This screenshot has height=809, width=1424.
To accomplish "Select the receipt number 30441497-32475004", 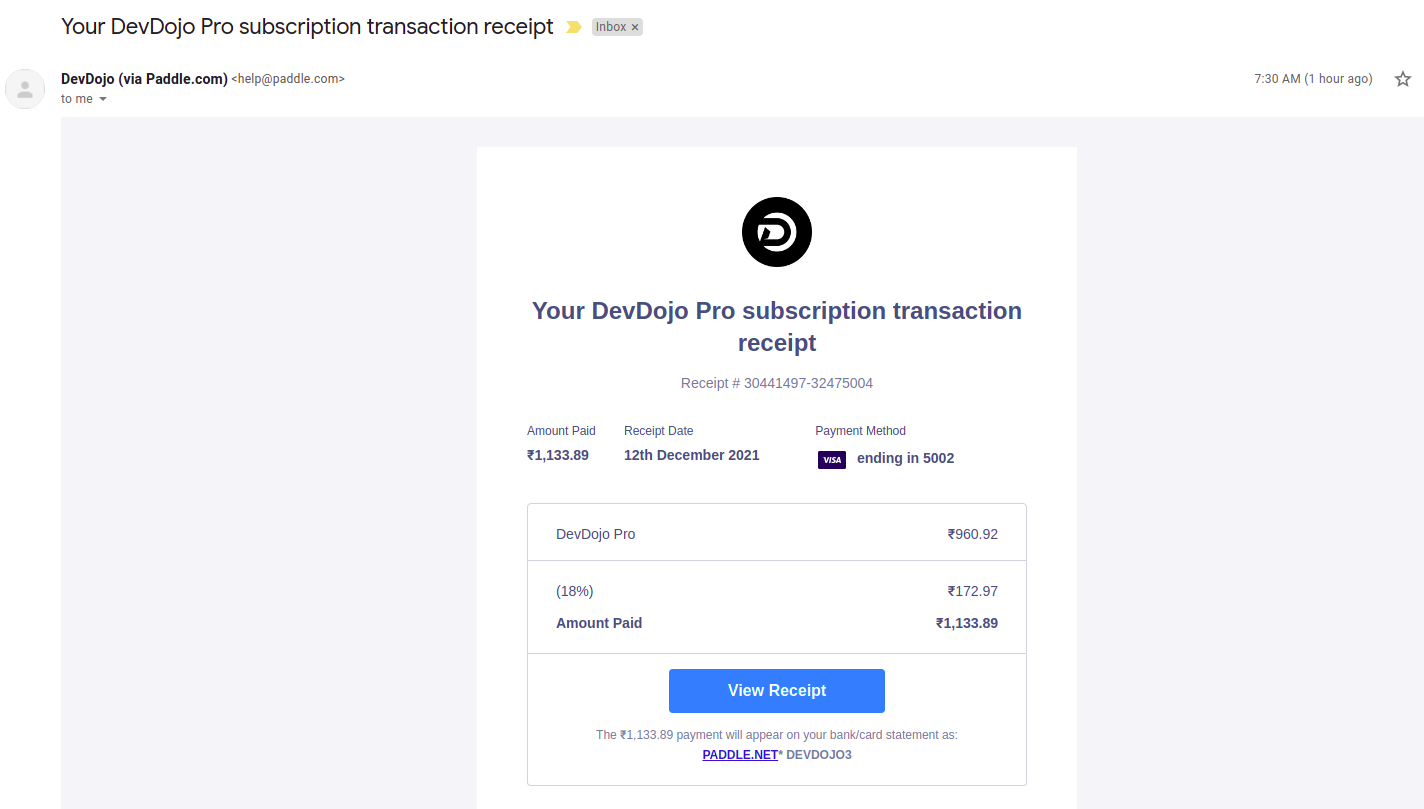I will coord(808,383).
